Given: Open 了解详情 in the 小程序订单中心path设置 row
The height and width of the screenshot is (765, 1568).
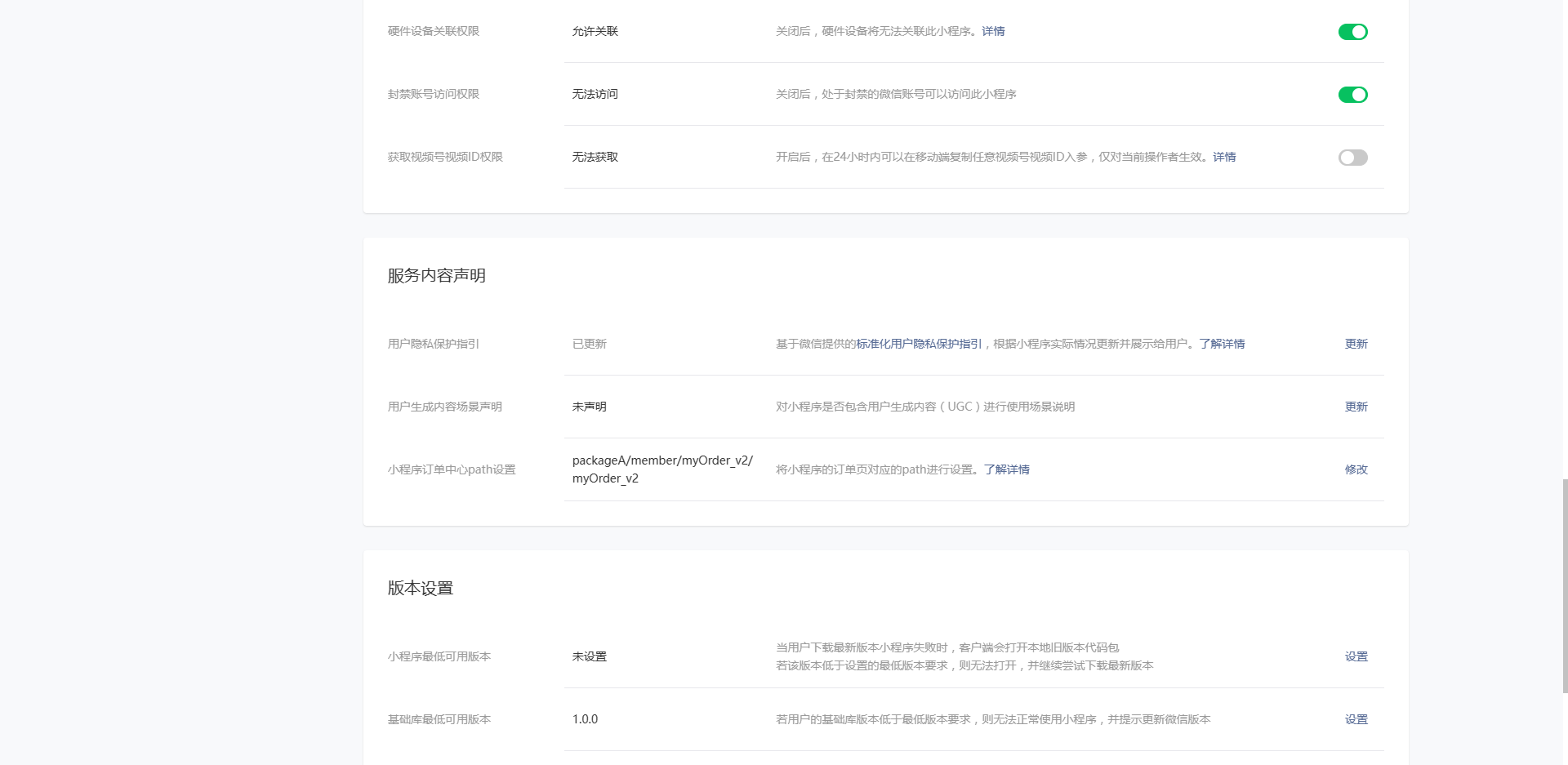Looking at the screenshot, I should [1006, 469].
